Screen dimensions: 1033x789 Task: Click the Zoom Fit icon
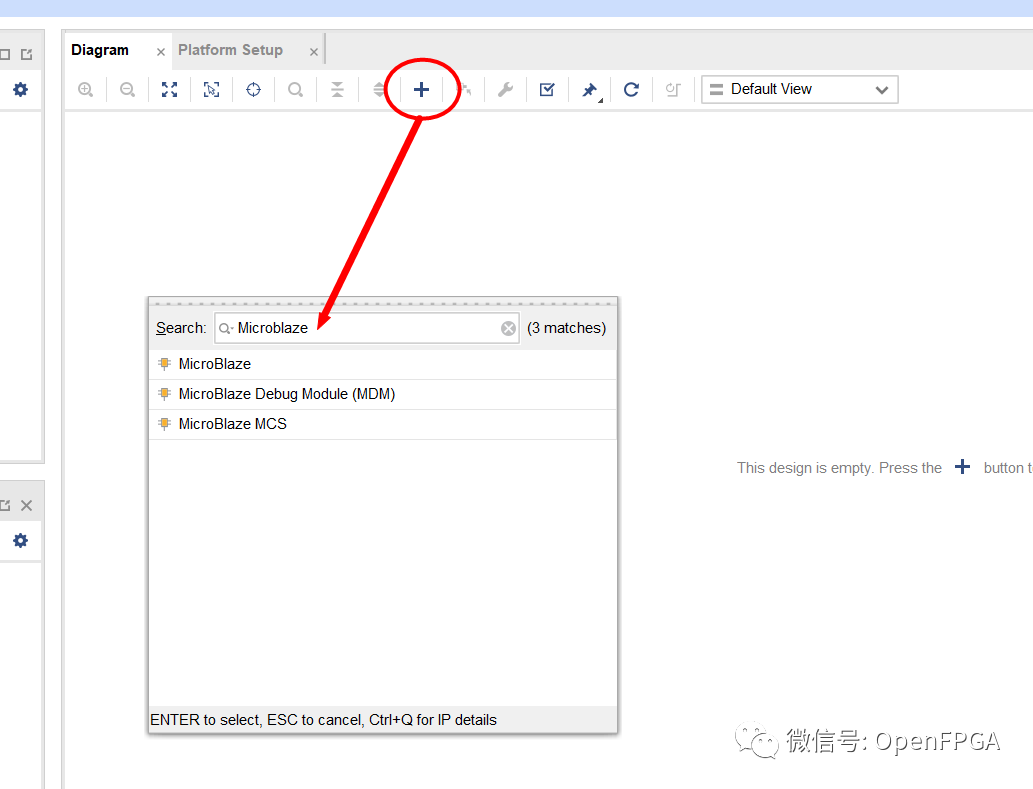169,90
